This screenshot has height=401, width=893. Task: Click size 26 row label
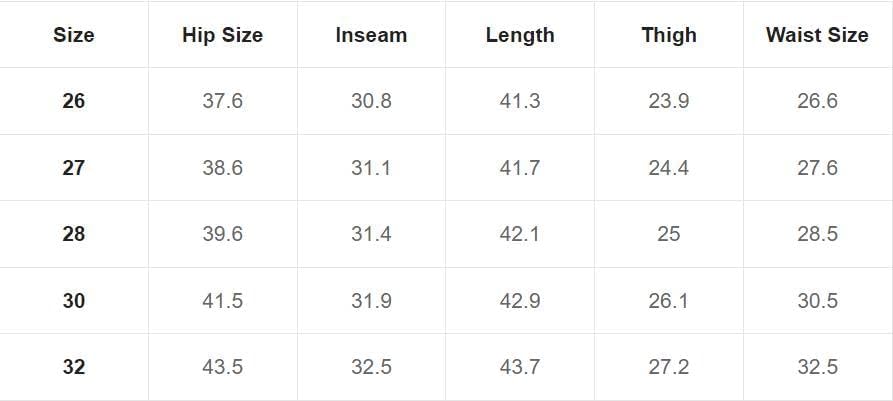point(73,101)
